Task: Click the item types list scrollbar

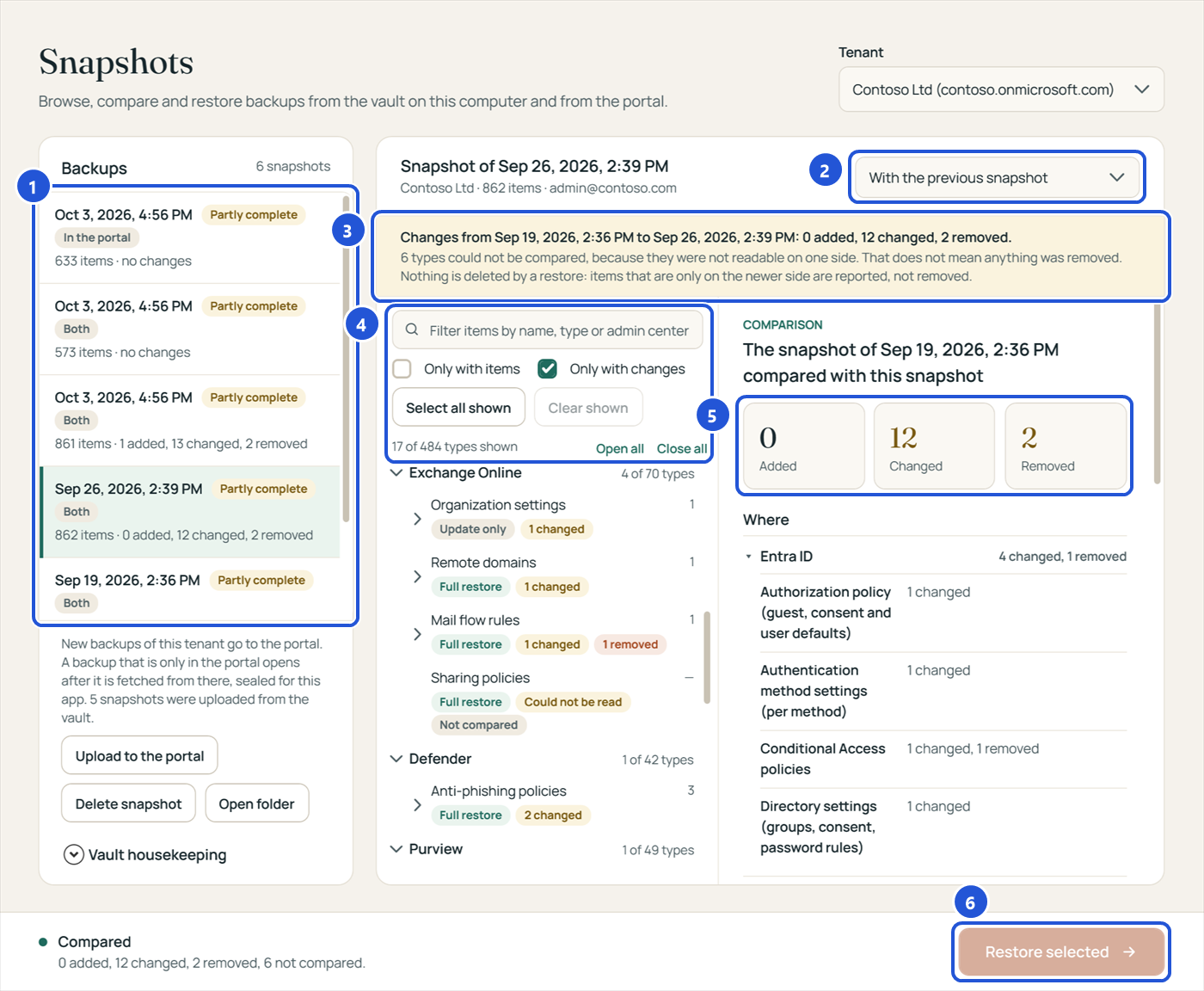Action: 707,657
